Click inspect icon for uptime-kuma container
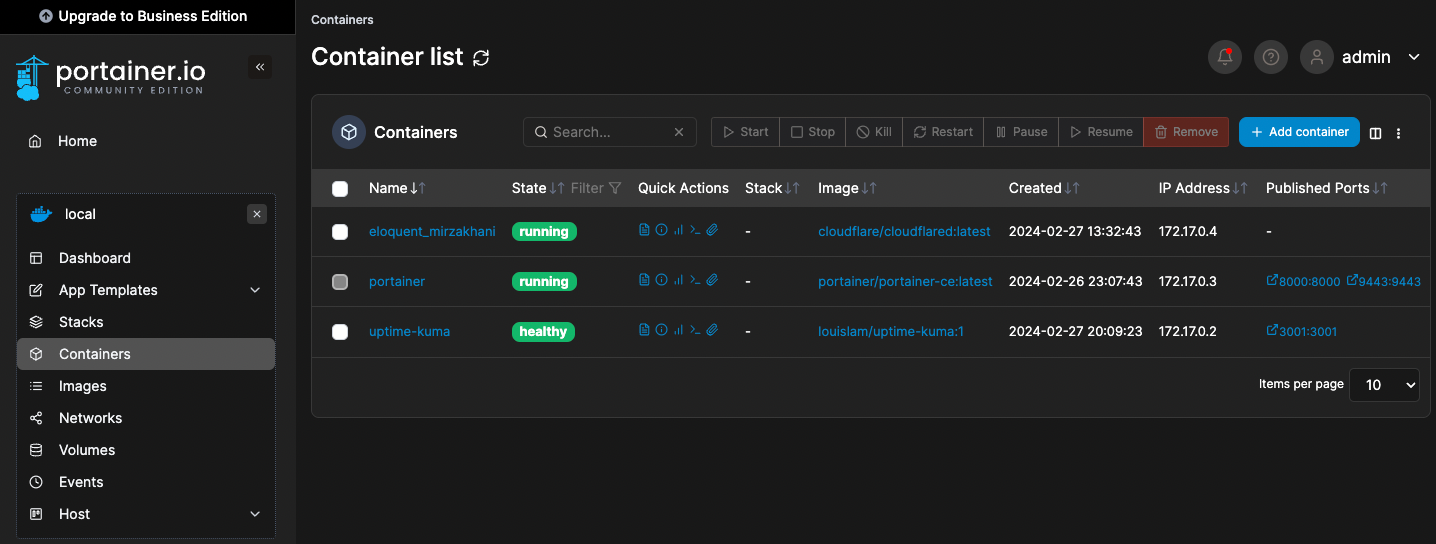Image resolution: width=1436 pixels, height=544 pixels. 661,330
